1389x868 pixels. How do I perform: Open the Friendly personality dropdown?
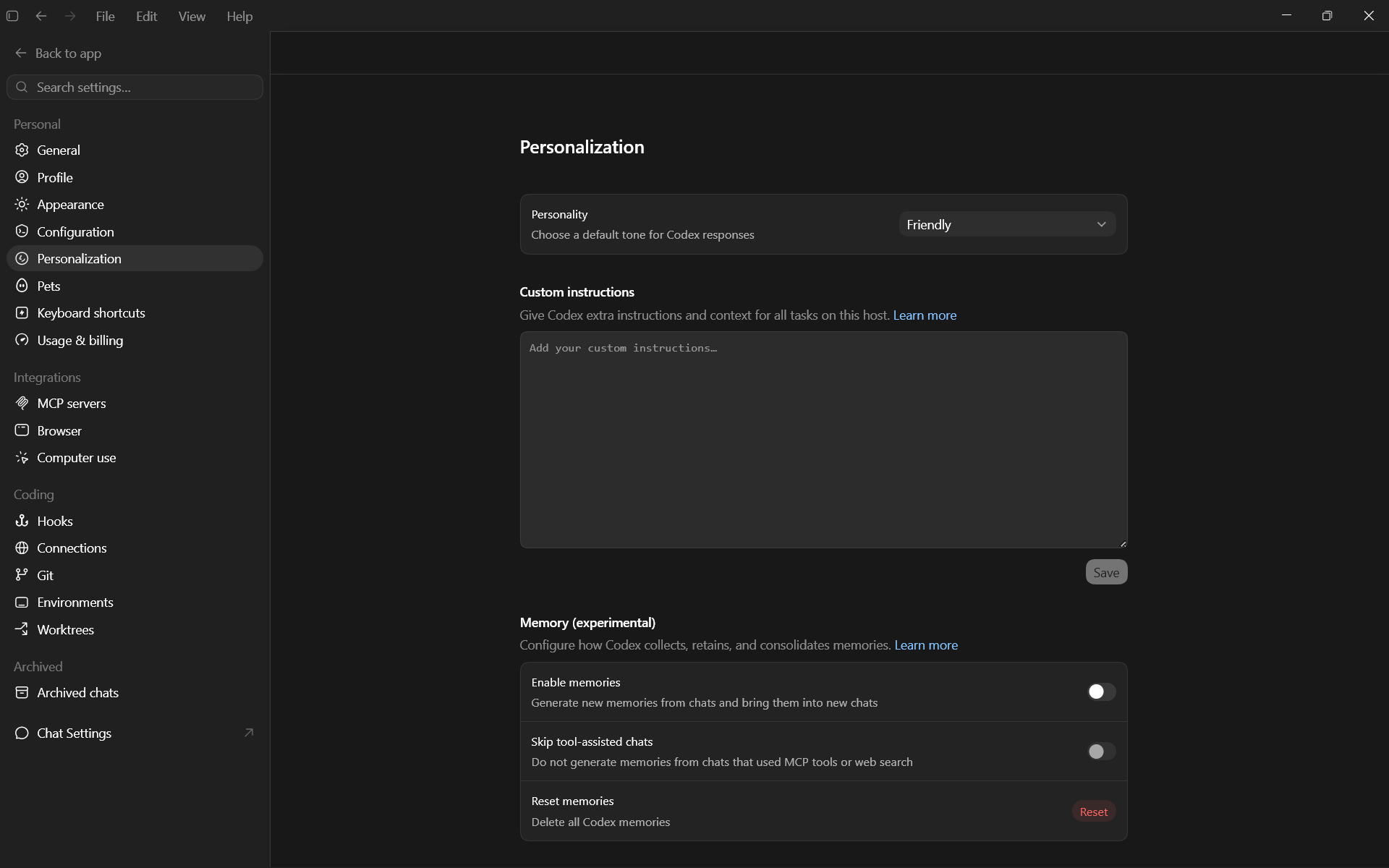(x=1007, y=224)
